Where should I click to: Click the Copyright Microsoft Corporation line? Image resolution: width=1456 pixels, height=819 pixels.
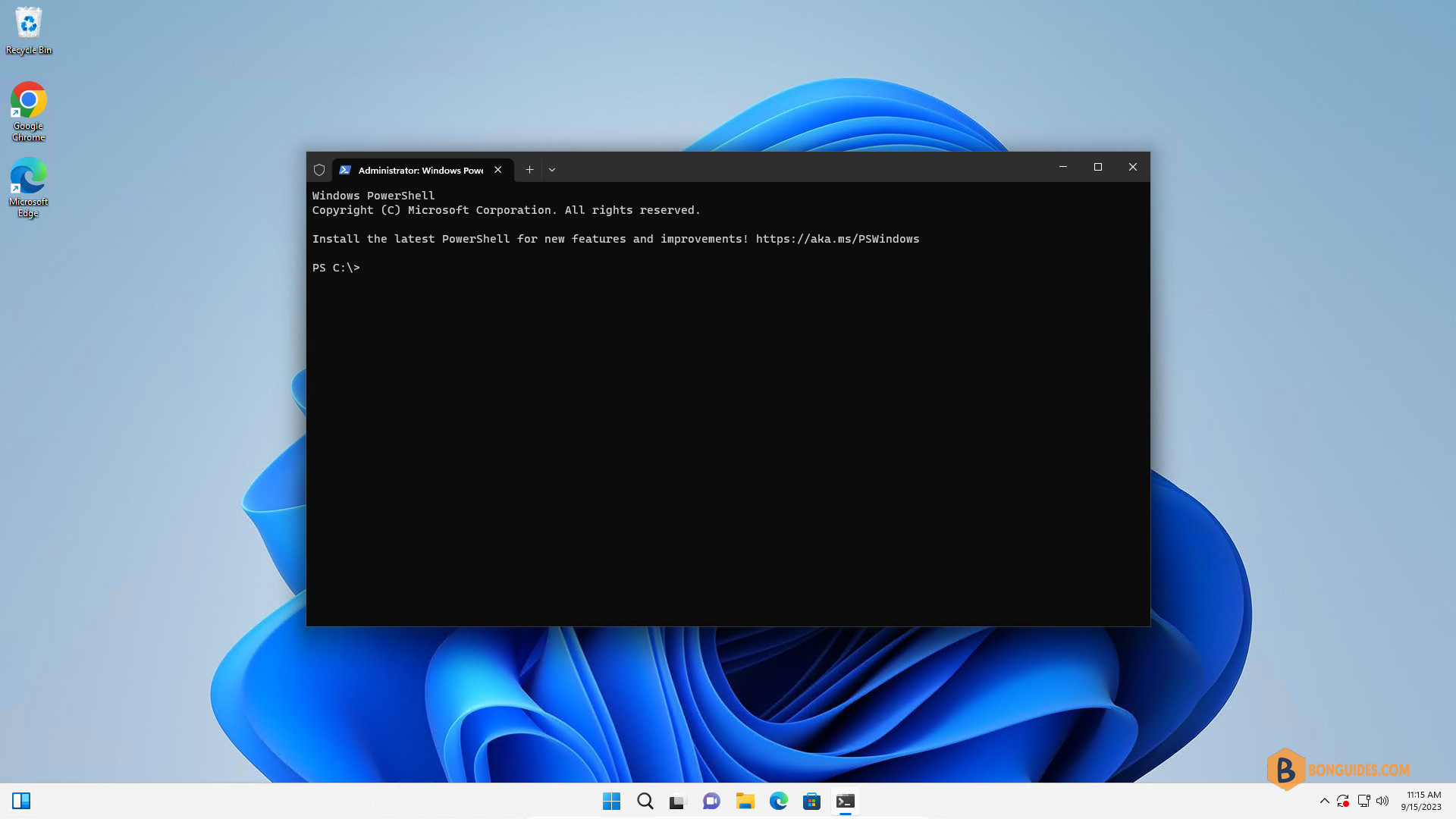pos(507,210)
